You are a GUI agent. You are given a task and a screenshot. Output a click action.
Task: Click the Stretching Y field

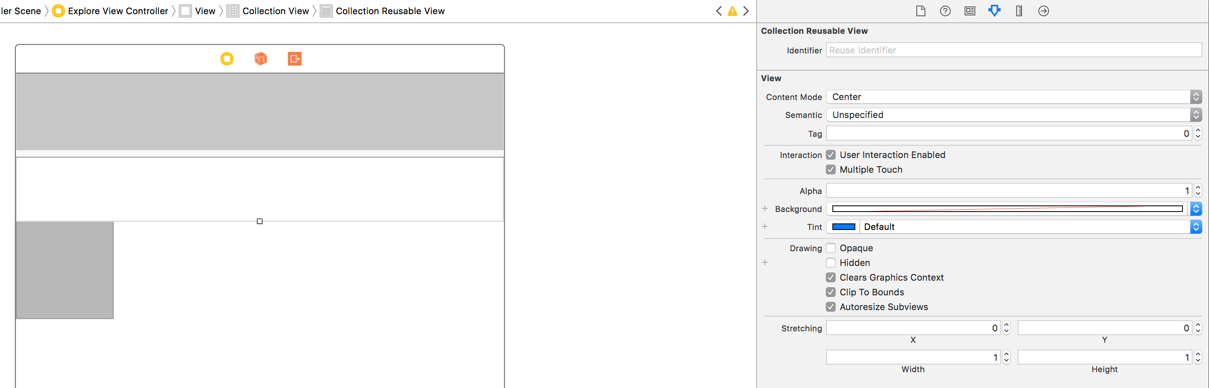[1105, 328]
